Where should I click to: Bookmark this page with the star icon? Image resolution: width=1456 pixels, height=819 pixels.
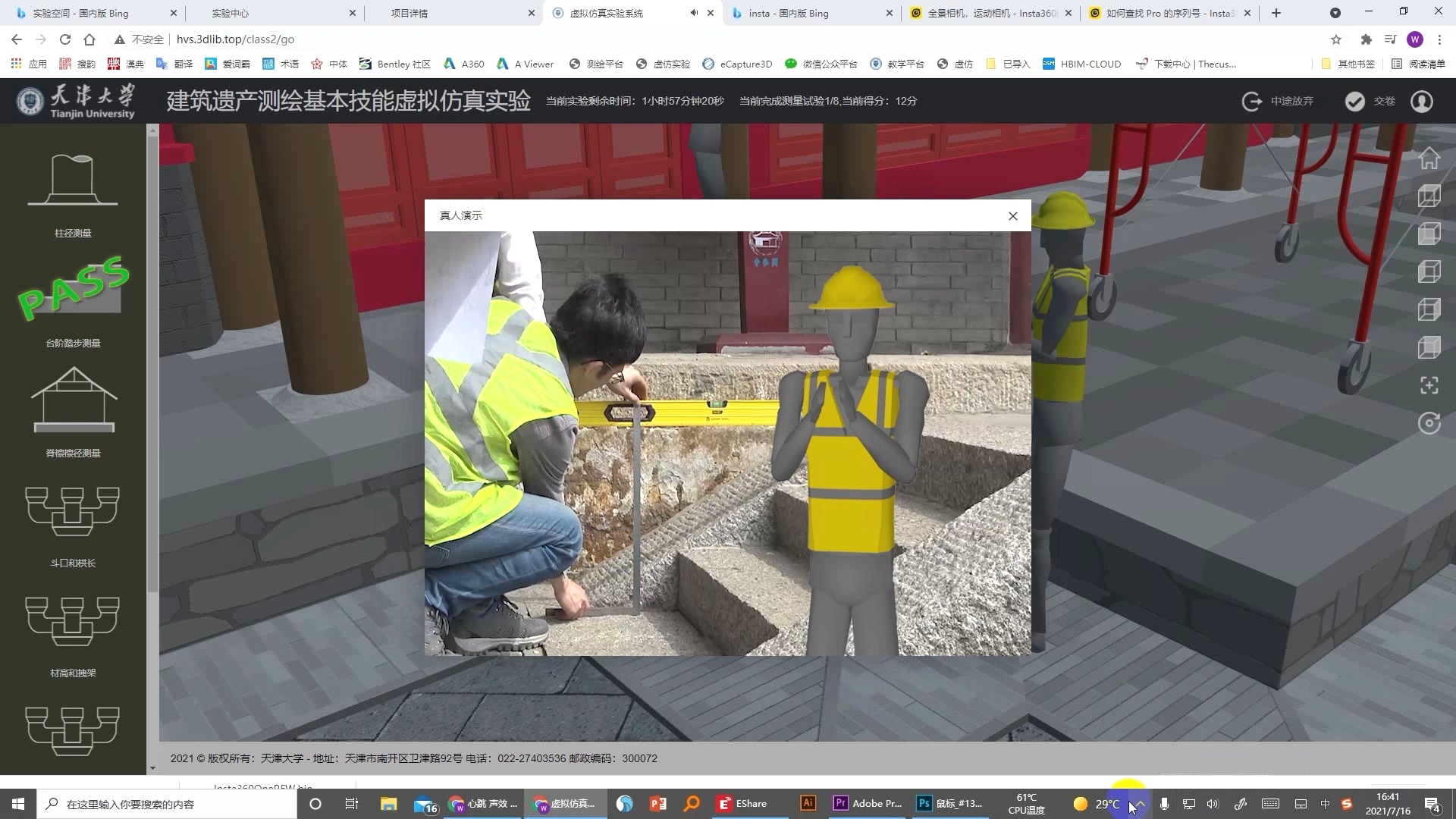click(x=1336, y=39)
